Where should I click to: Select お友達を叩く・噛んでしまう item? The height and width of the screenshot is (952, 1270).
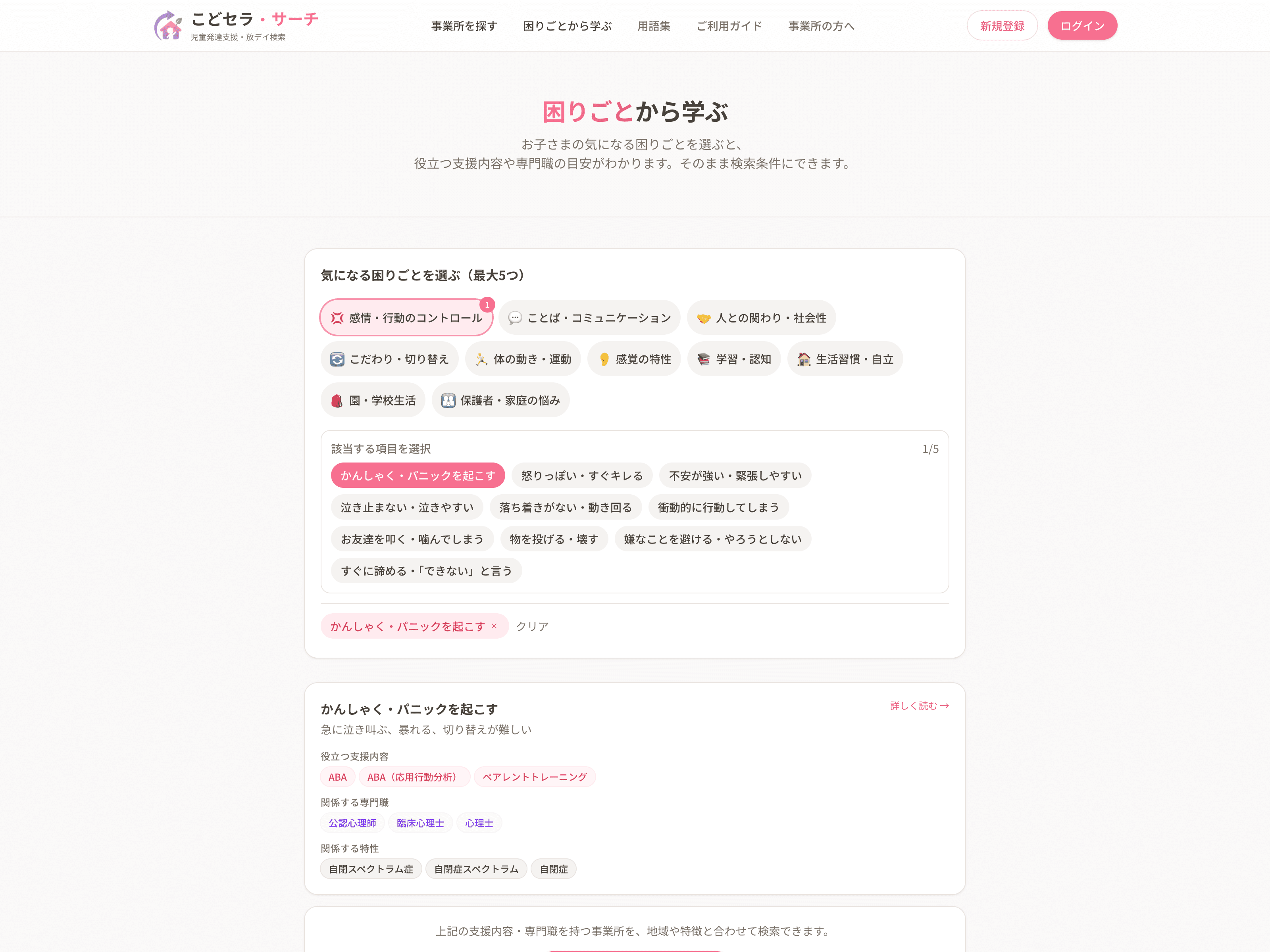point(412,539)
